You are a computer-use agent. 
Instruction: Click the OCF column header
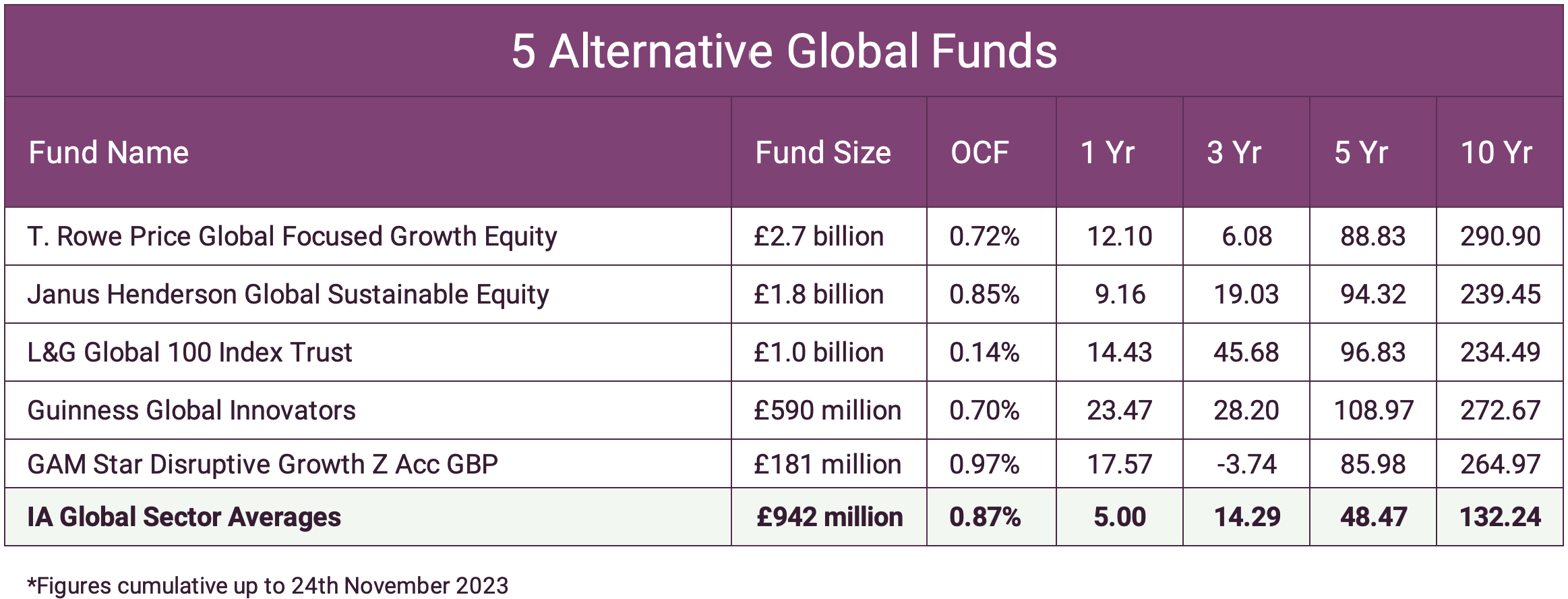(x=979, y=152)
